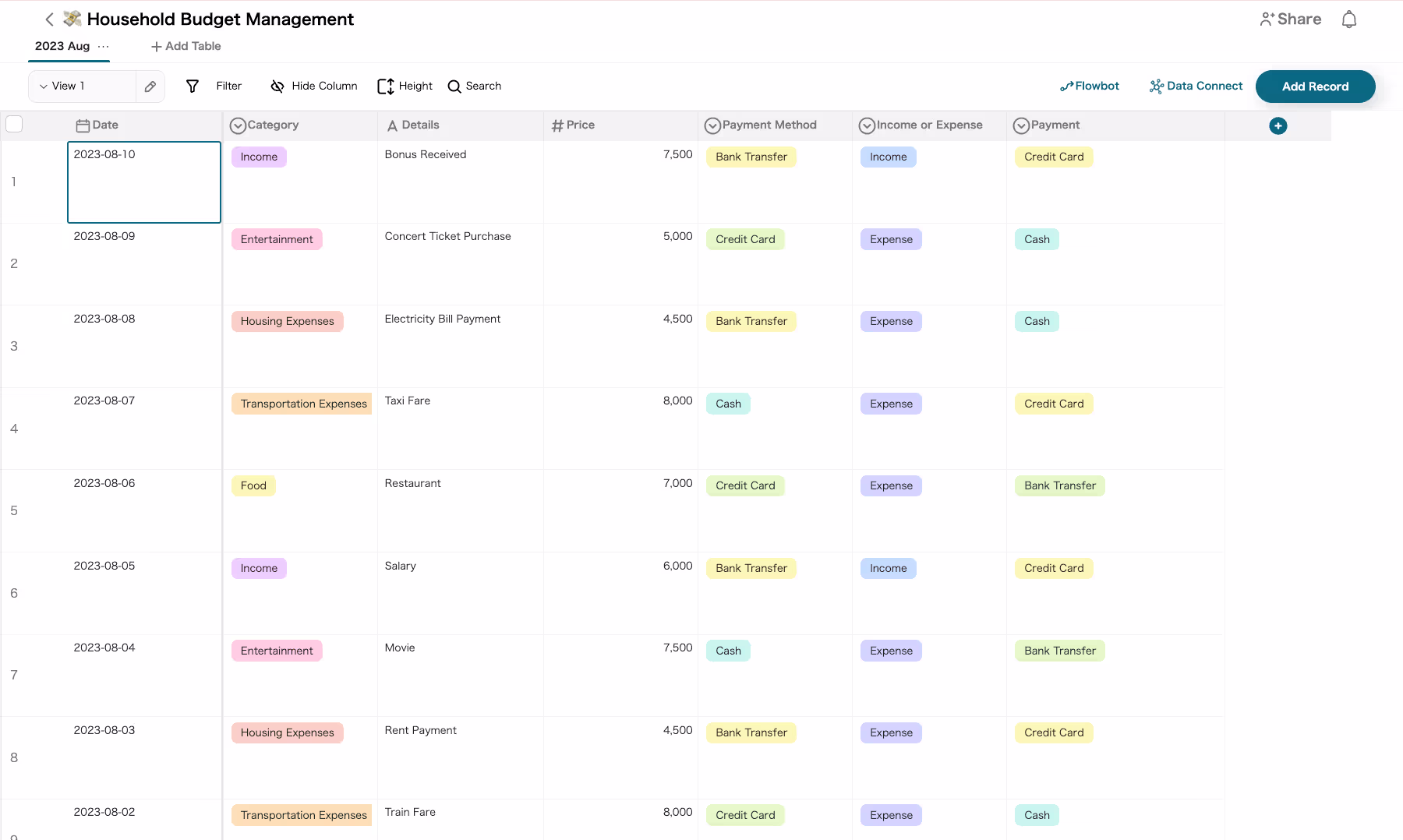Screen dimensions: 1403x840
Task: Click the Share button
Action: 1290,19
